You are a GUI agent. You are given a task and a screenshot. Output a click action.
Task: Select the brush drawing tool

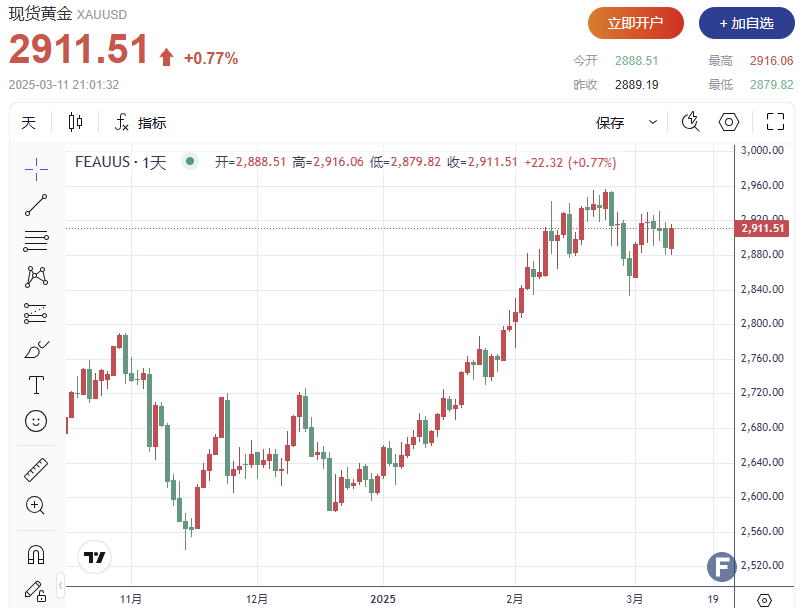(36, 350)
